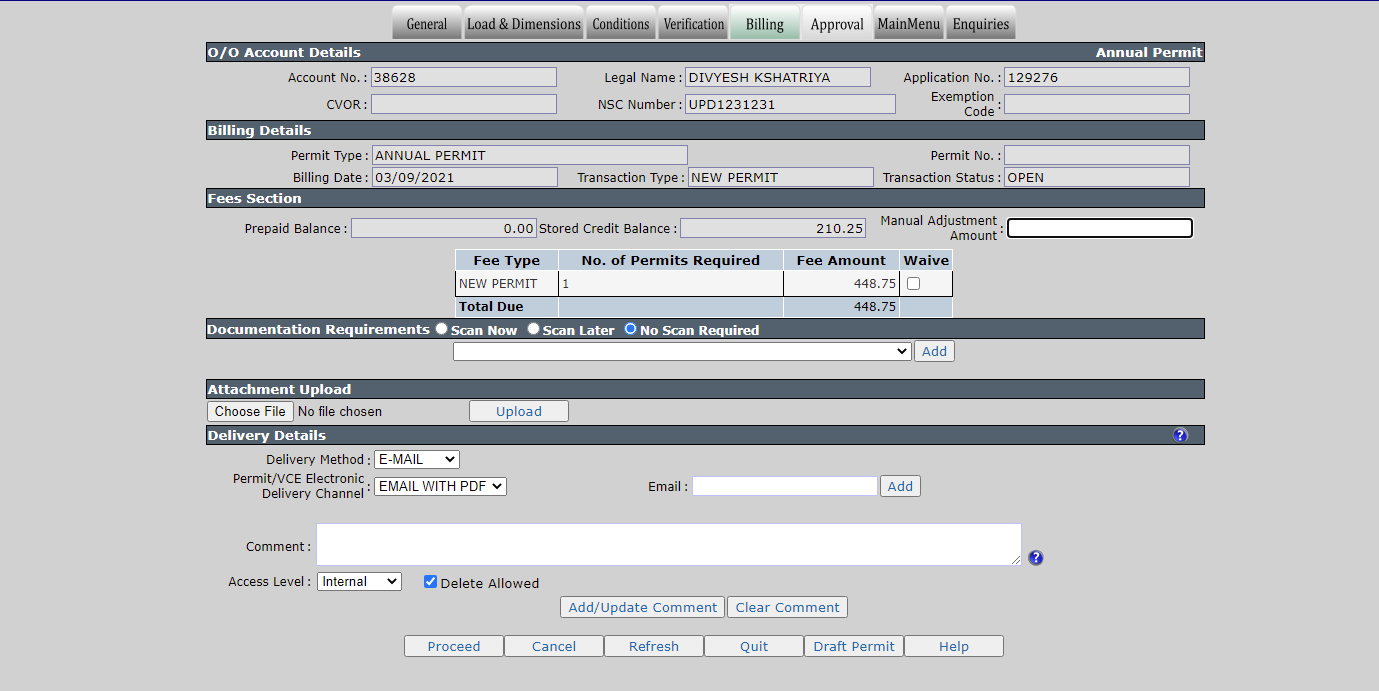This screenshot has width=1379, height=691.
Task: Go to the Enquiries tab
Action: pos(981,24)
